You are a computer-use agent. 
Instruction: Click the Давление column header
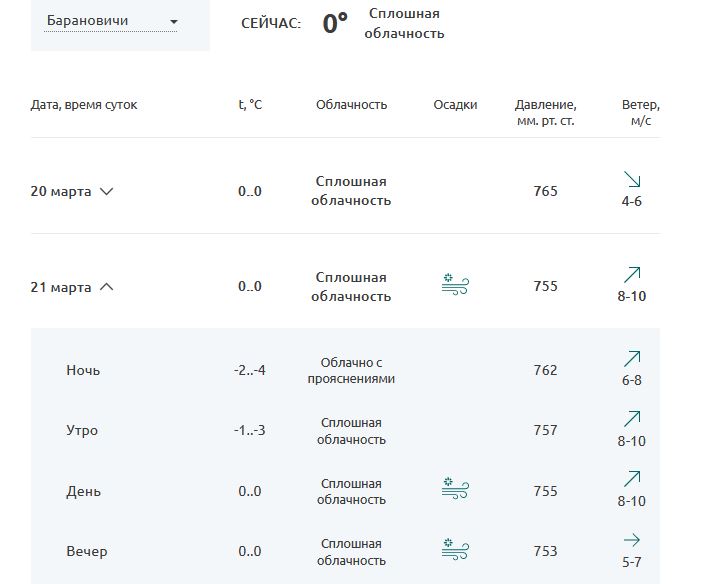pyautogui.click(x=545, y=113)
